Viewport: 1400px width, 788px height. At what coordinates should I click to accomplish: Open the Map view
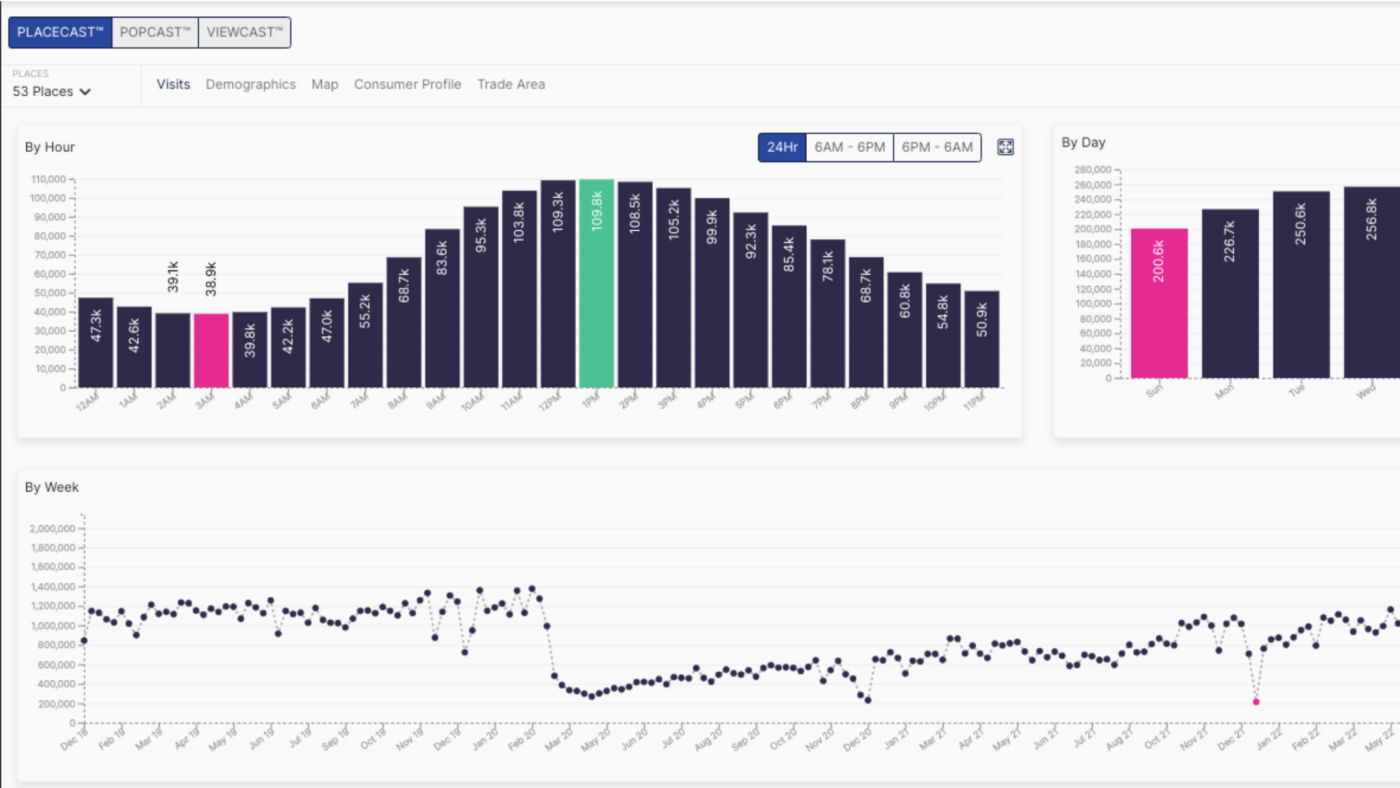coord(325,84)
